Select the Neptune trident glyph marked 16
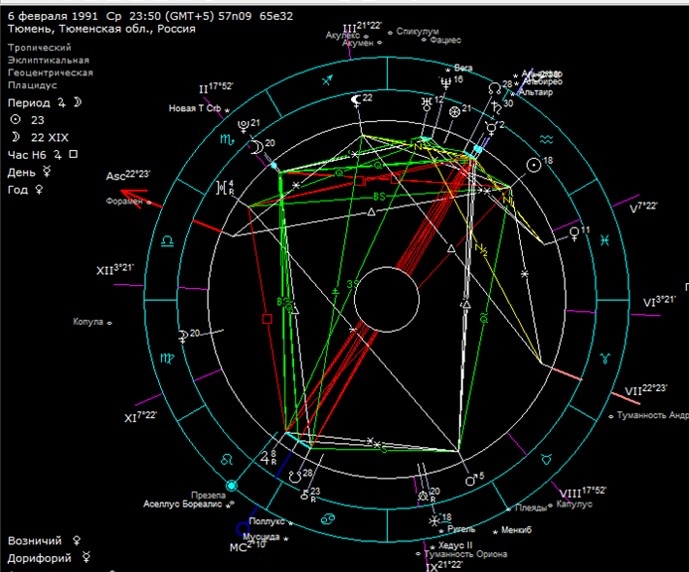Screen dimensions: 689x572 pos(446,83)
